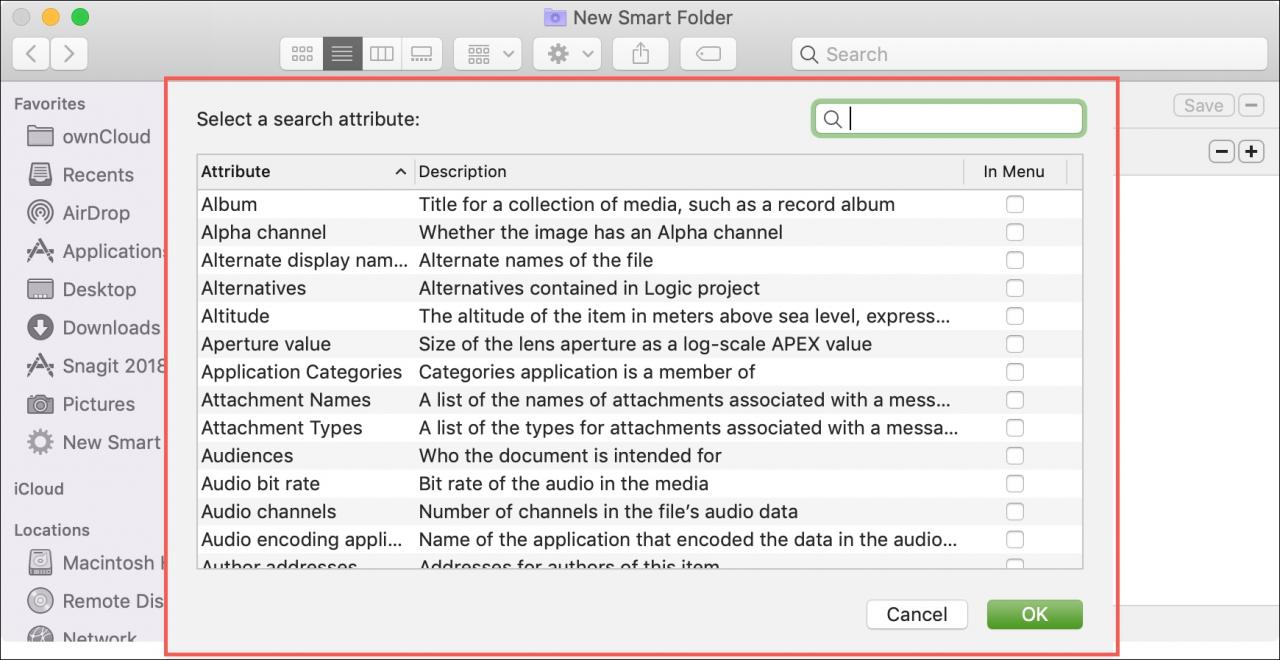Enable In Menu for Audio encoding application
This screenshot has height=660, width=1280.
[x=1015, y=540]
